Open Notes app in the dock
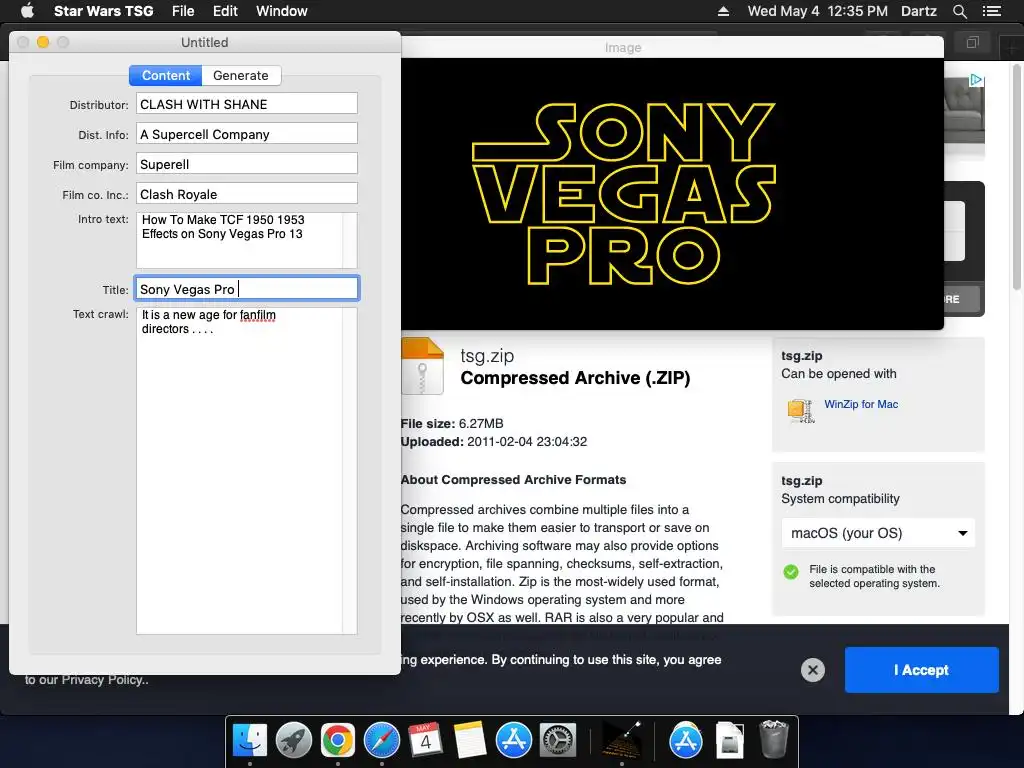The width and height of the screenshot is (1024, 768). coord(470,741)
